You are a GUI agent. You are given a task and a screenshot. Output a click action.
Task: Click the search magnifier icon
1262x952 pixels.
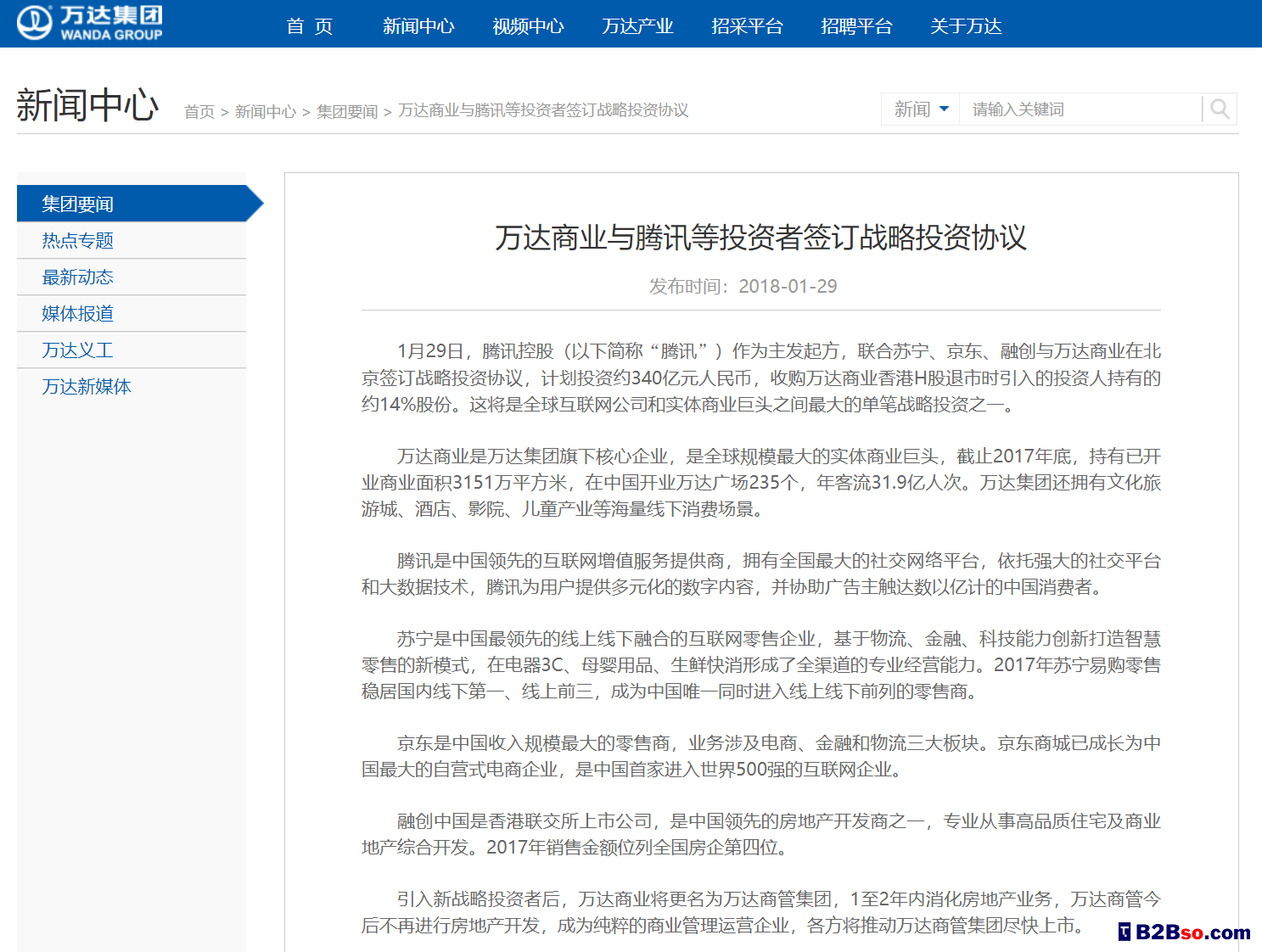pos(1220,109)
